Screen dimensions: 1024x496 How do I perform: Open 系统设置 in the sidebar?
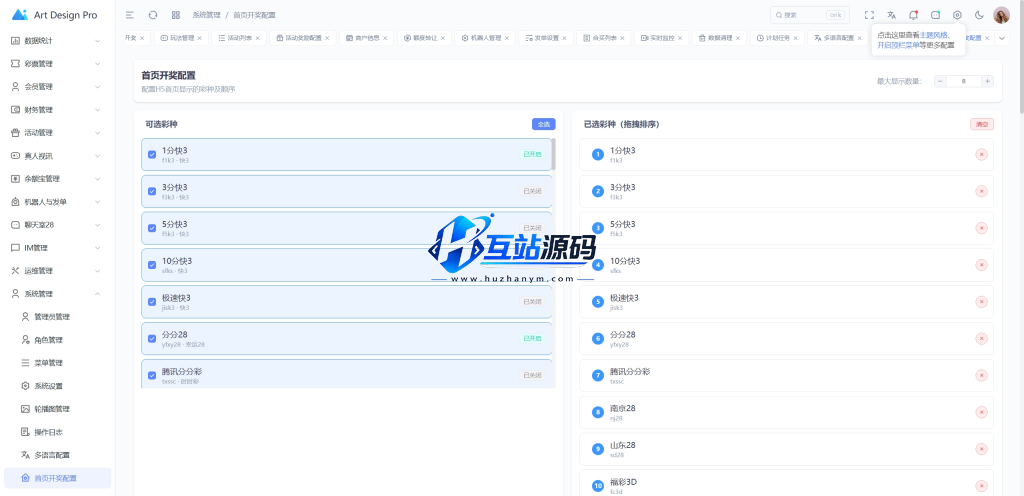(57, 386)
